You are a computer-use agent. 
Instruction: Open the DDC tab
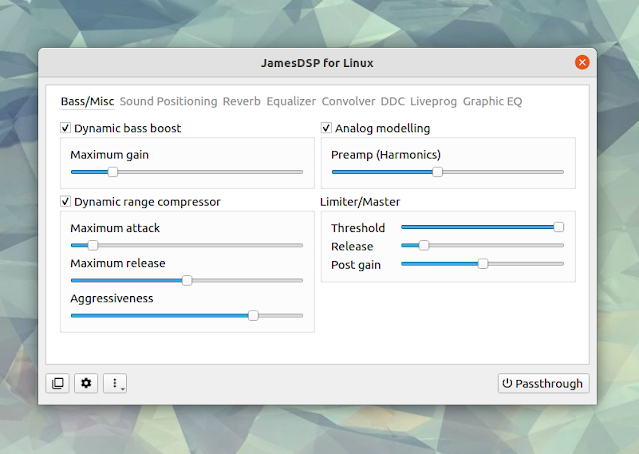[x=392, y=101]
